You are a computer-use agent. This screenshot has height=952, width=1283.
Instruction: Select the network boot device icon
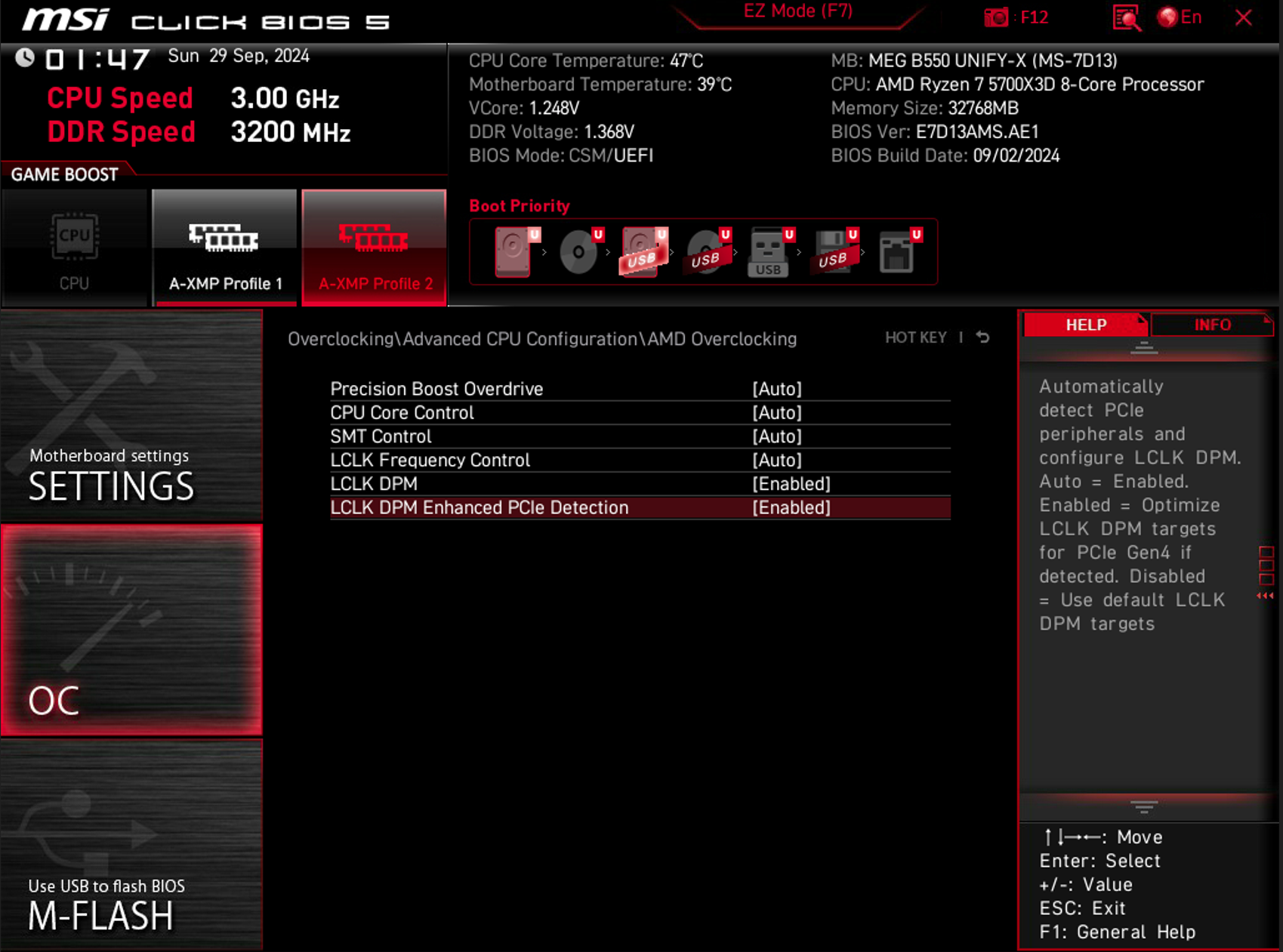pyautogui.click(x=900, y=252)
